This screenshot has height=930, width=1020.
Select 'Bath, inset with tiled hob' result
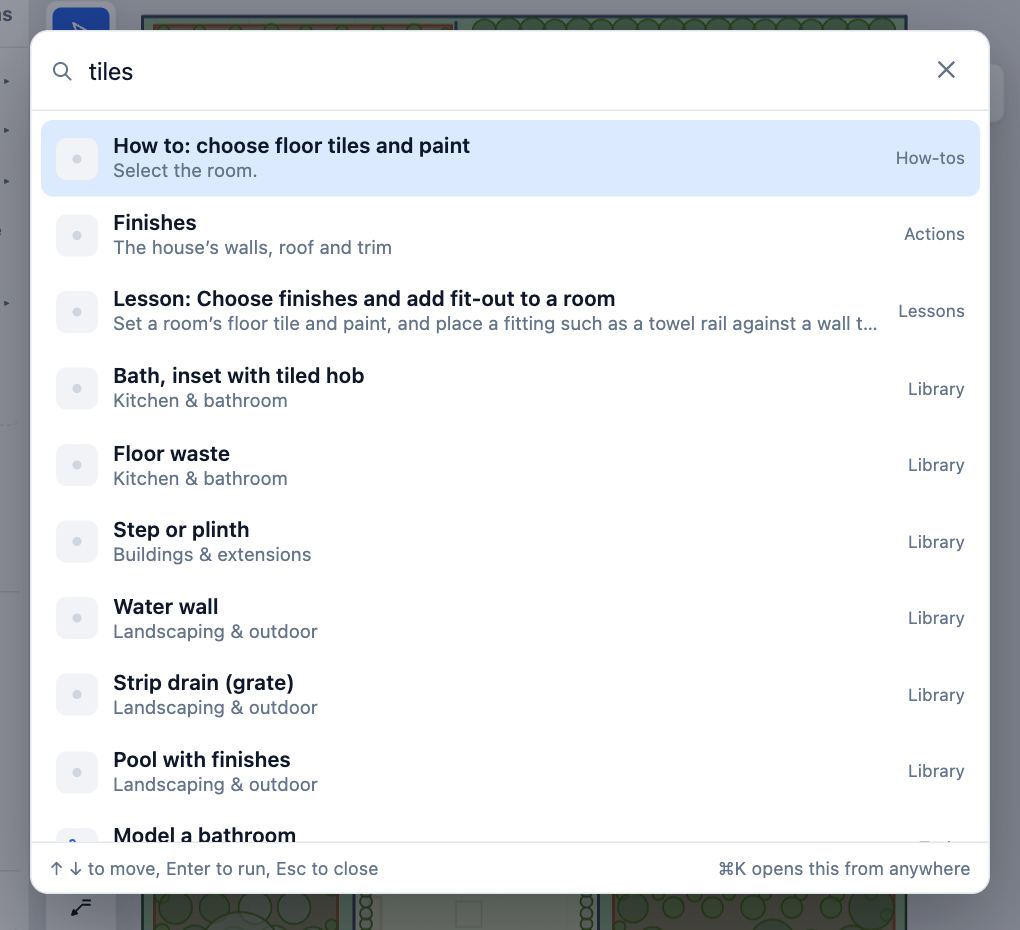click(x=510, y=388)
